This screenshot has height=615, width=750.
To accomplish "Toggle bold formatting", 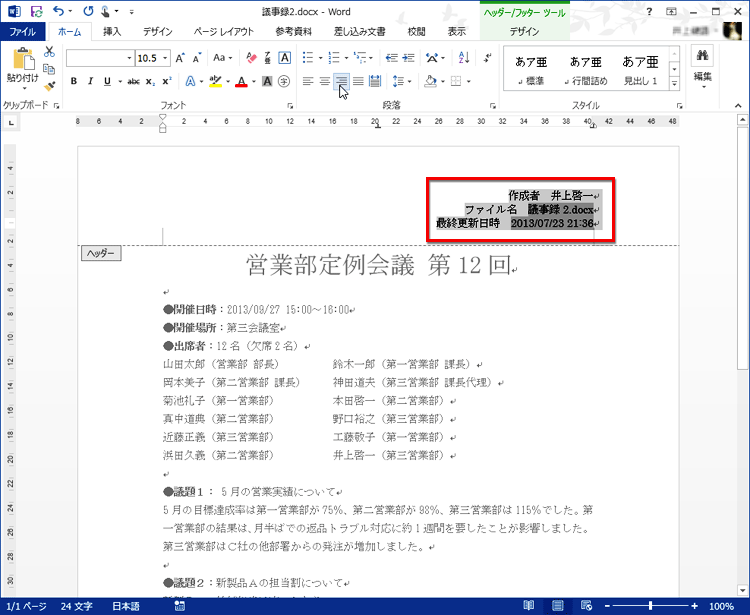I will [x=74, y=82].
